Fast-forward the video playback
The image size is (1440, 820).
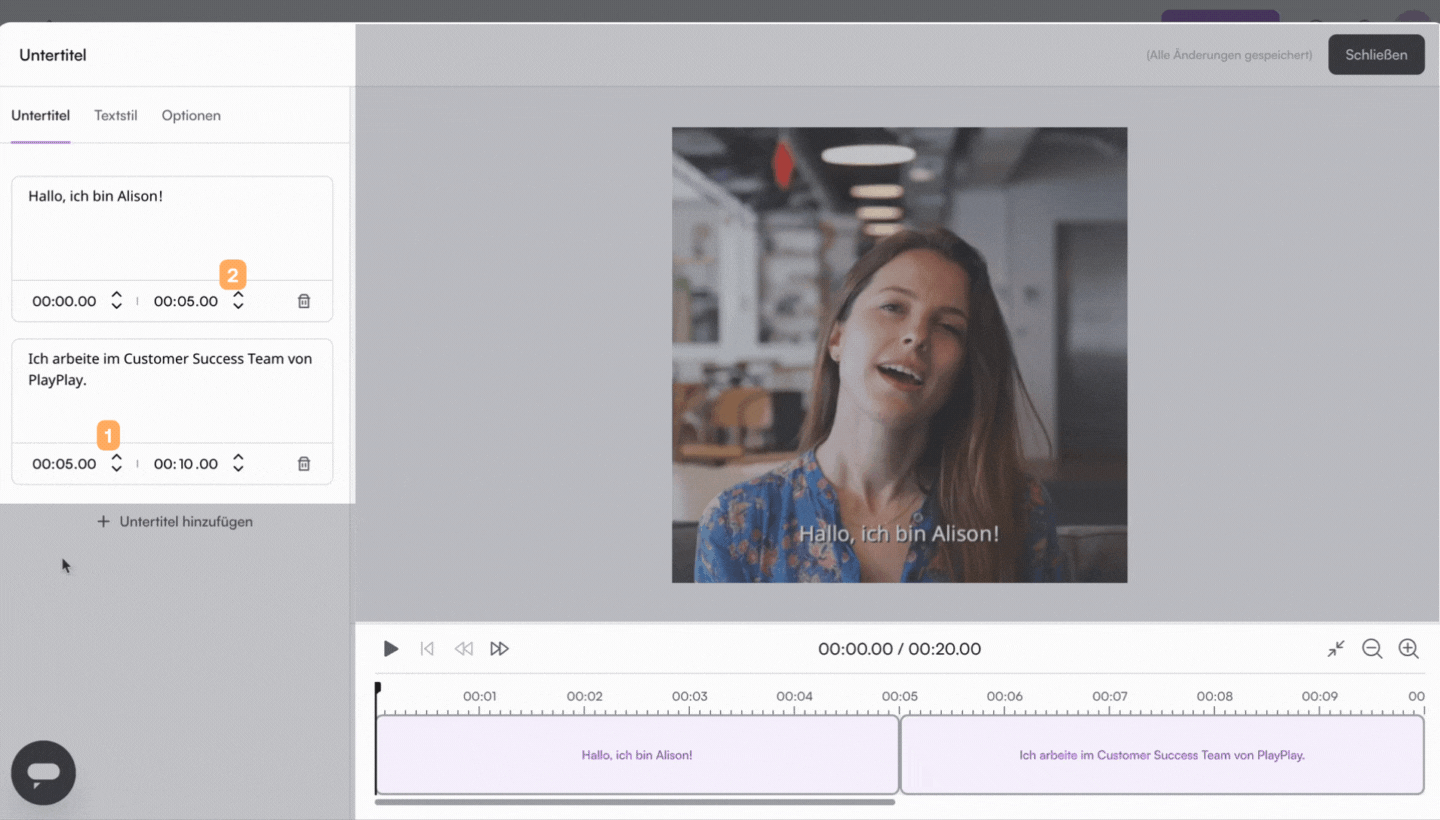(499, 649)
